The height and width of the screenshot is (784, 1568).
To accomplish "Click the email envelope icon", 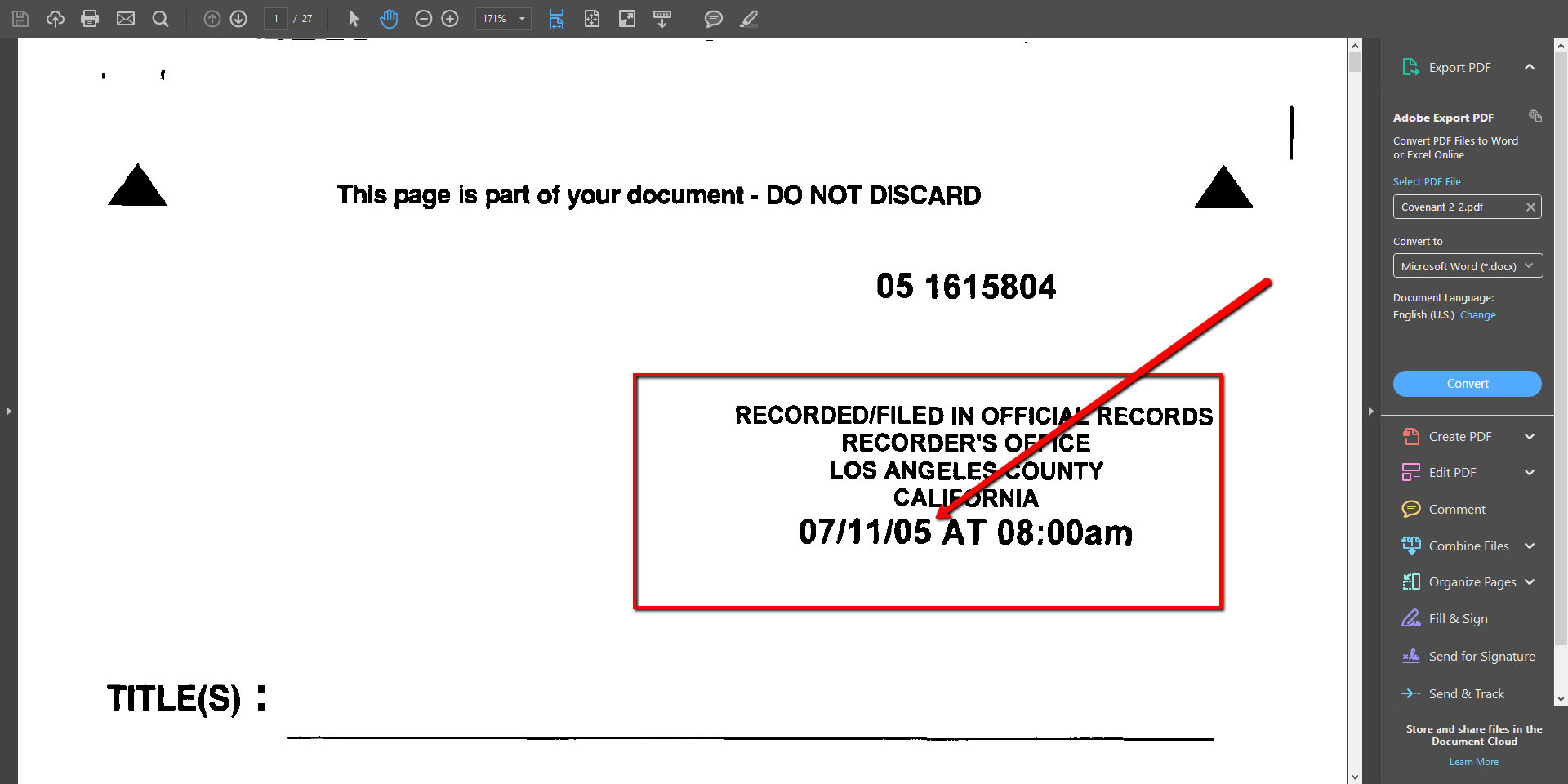I will (126, 19).
